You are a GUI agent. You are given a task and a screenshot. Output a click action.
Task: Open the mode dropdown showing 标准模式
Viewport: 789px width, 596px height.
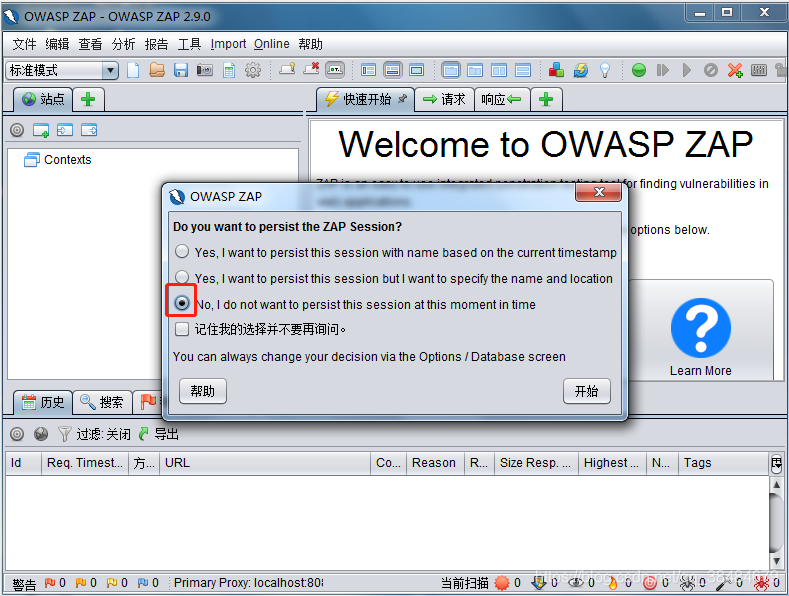coord(62,70)
